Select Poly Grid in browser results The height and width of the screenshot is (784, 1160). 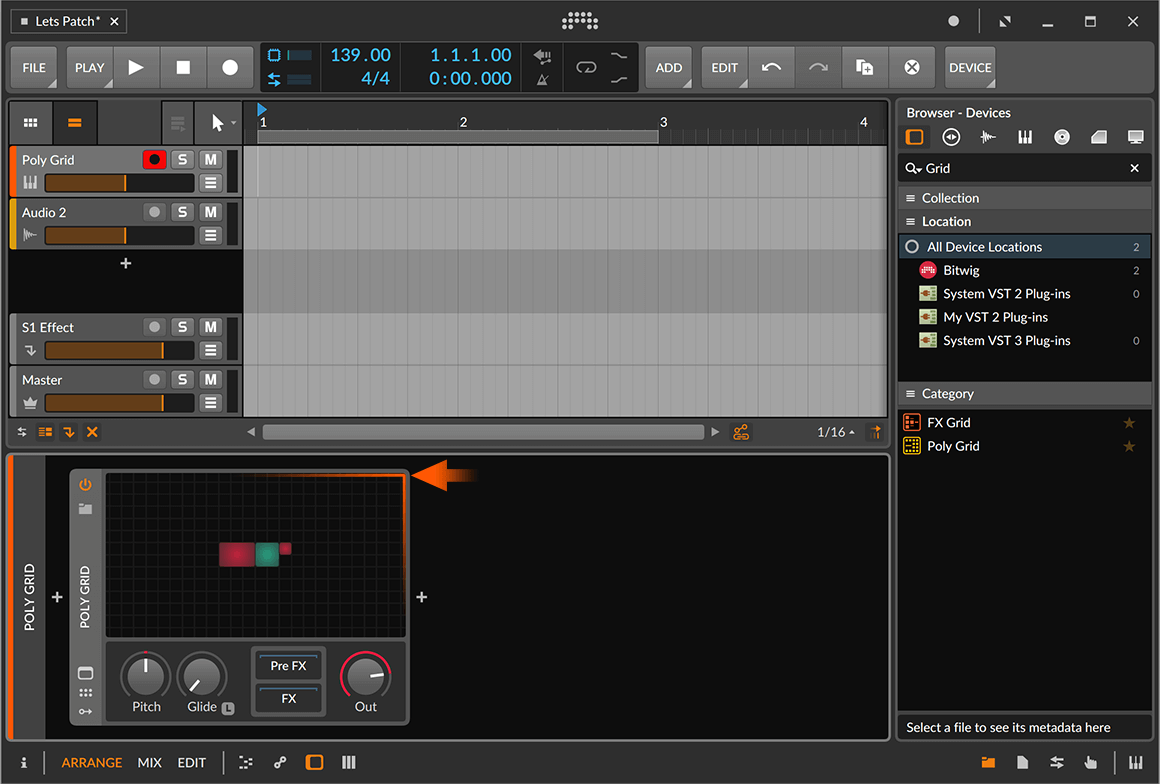[x=953, y=446]
